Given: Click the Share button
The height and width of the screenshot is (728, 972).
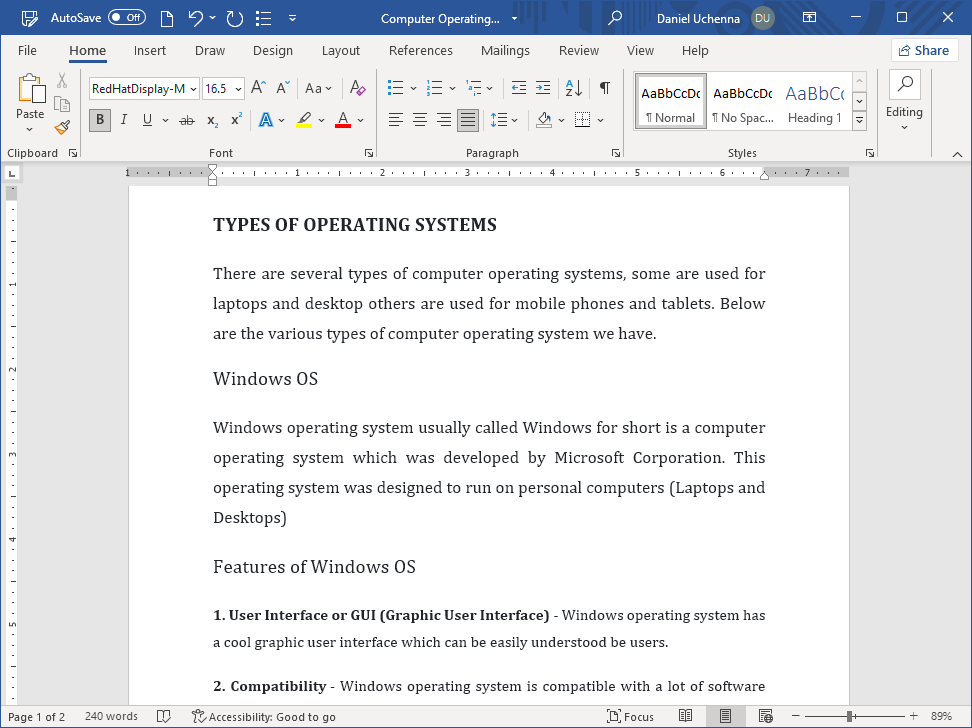Looking at the screenshot, I should point(923,50).
